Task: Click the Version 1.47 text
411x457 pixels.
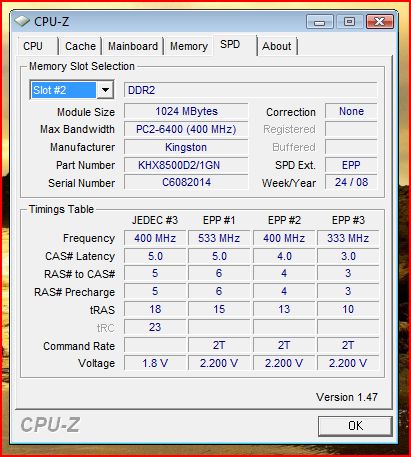Action: point(347,397)
